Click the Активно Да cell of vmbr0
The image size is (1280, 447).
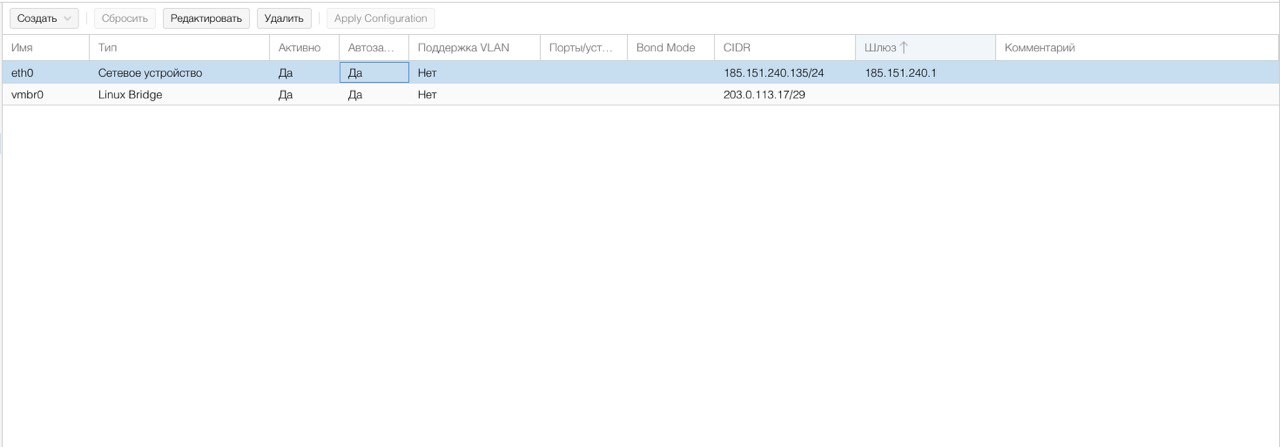(304, 95)
